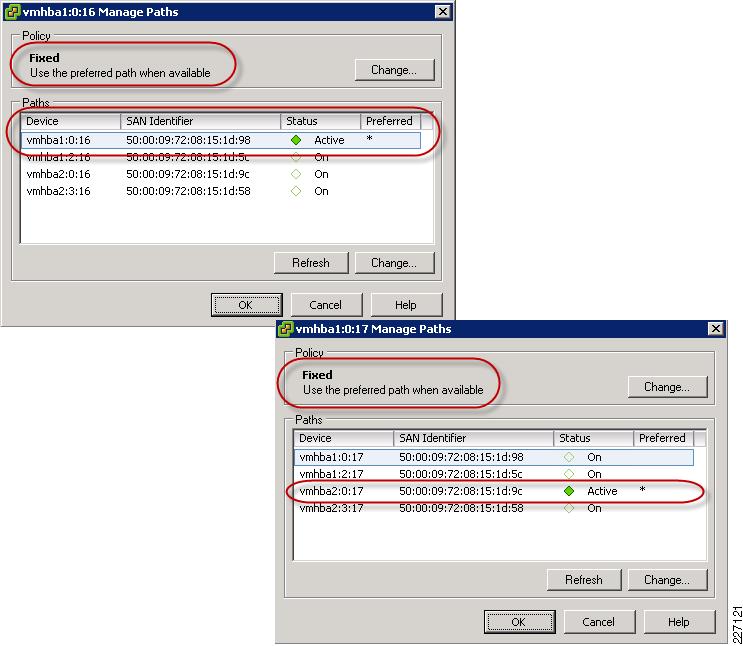Refresh paths in vmhba1:0:16 window
The height and width of the screenshot is (646, 743).
[x=311, y=263]
